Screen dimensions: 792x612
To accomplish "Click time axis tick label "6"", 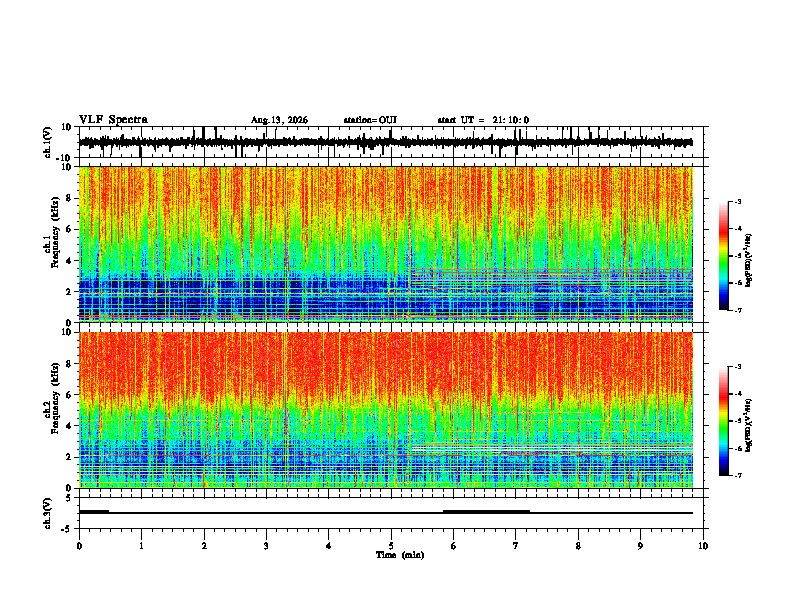I will point(454,546).
